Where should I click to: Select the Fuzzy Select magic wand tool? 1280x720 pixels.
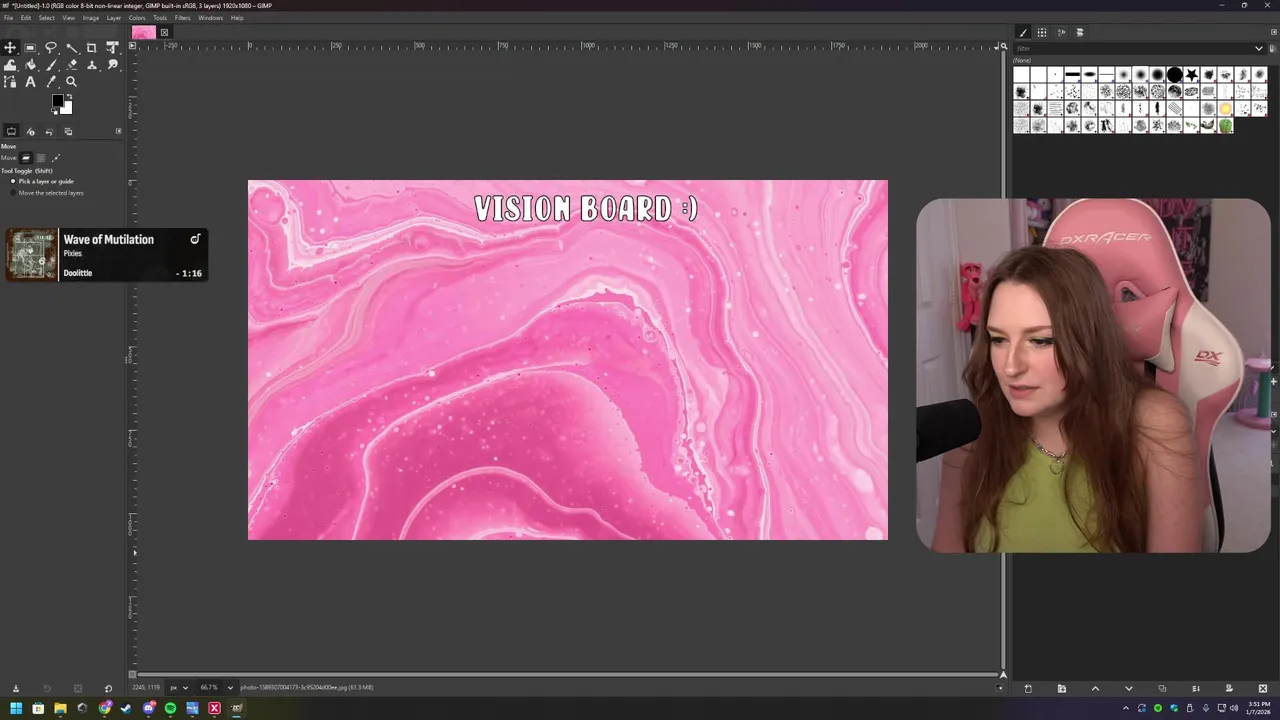[x=71, y=48]
